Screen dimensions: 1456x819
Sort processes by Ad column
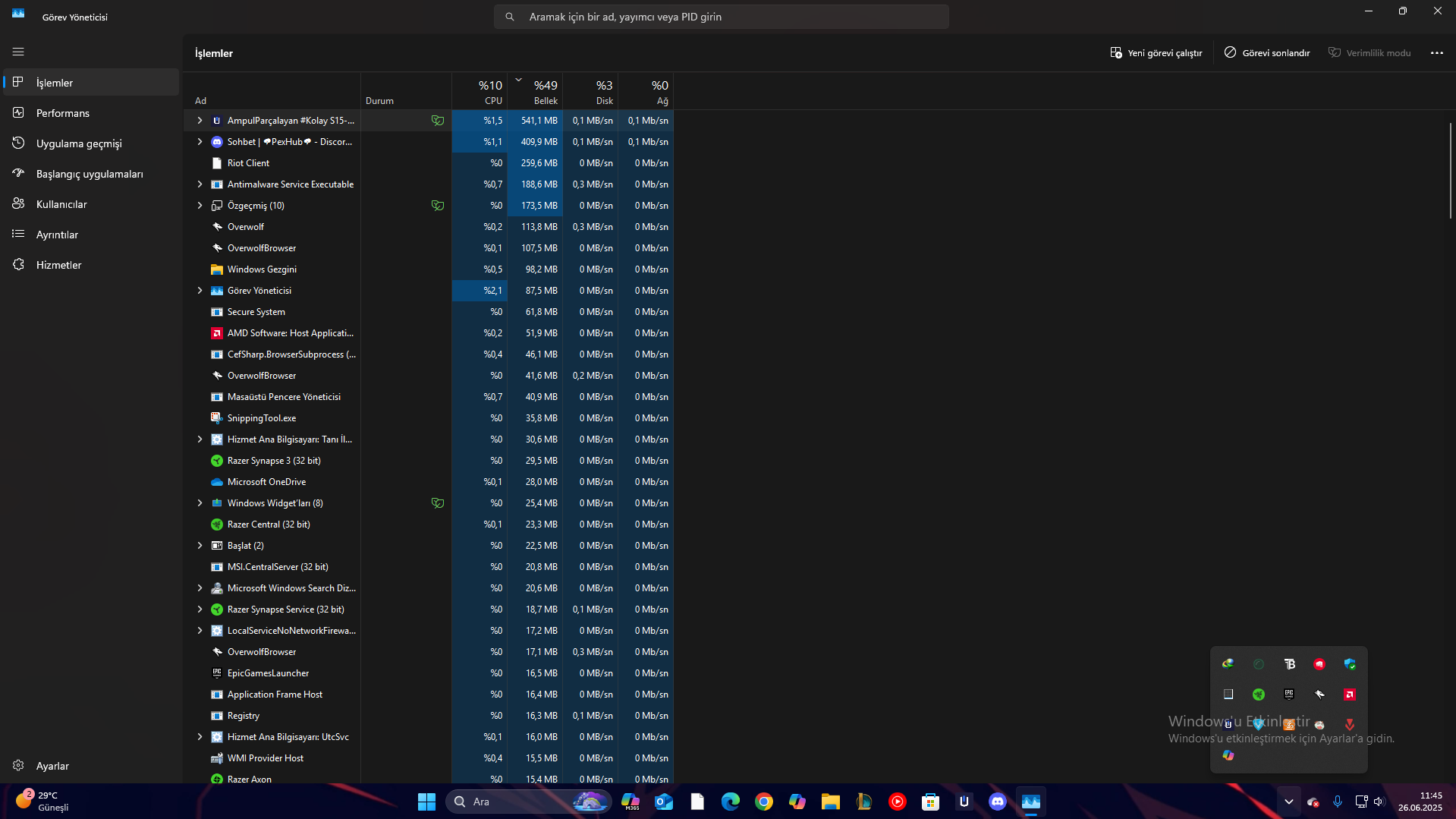tap(272, 91)
